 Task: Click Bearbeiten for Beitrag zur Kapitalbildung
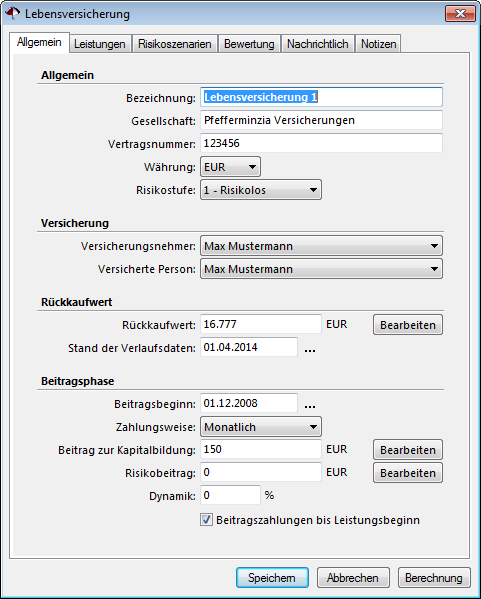tap(408, 450)
